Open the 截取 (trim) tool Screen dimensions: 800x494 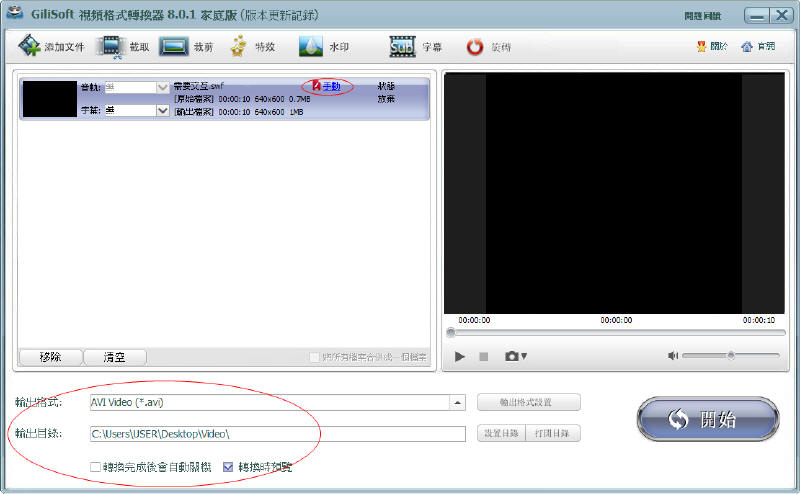tap(111, 46)
